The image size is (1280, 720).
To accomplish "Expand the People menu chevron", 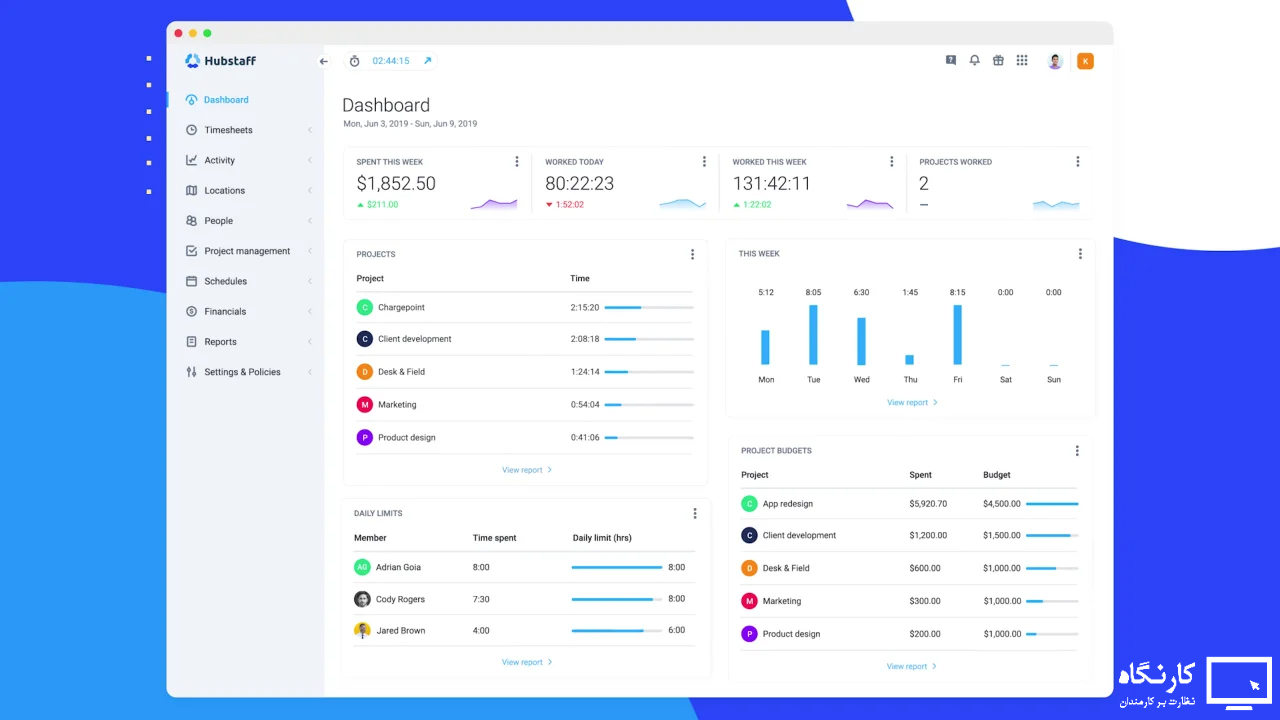I will click(310, 221).
